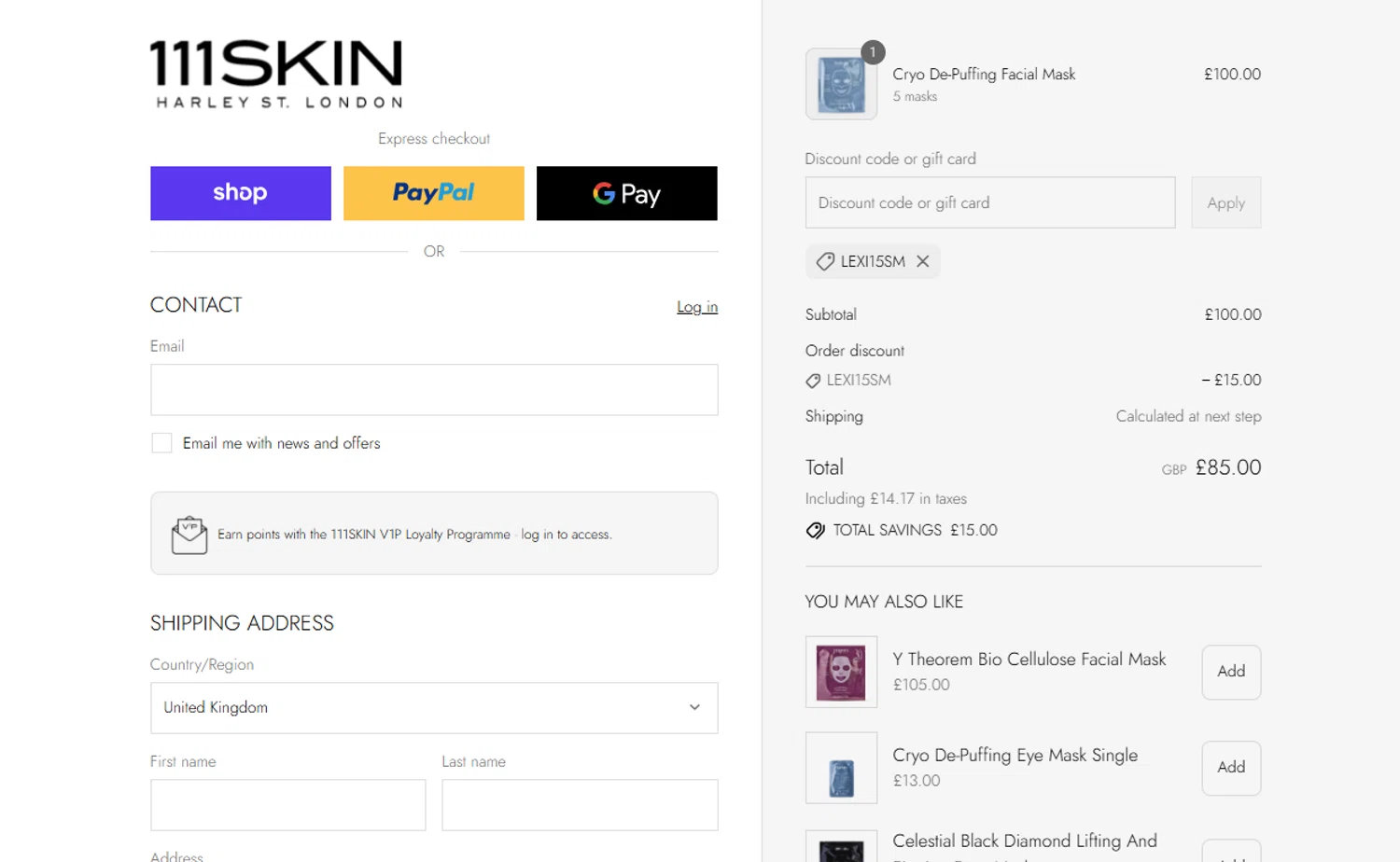View Y Theorem Bio Cellulose mask thumbnail
1400x862 pixels.
click(x=841, y=672)
